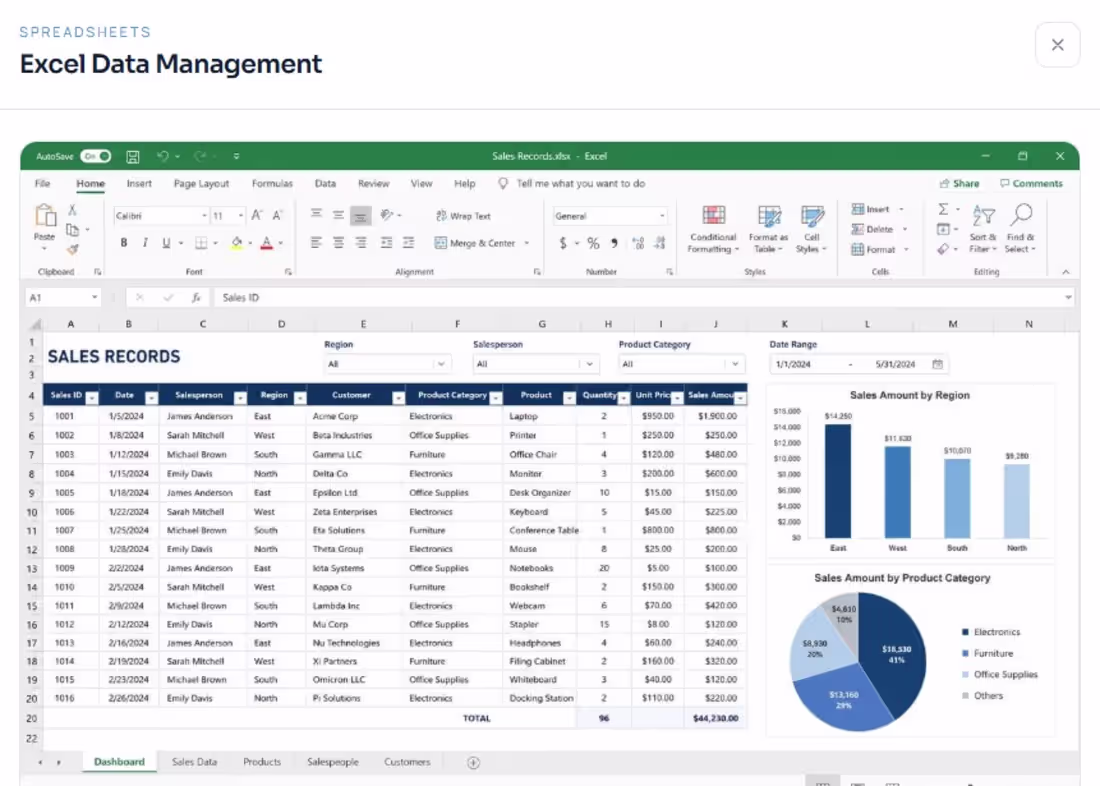Close the Excel Data Management preview

coord(1057,45)
